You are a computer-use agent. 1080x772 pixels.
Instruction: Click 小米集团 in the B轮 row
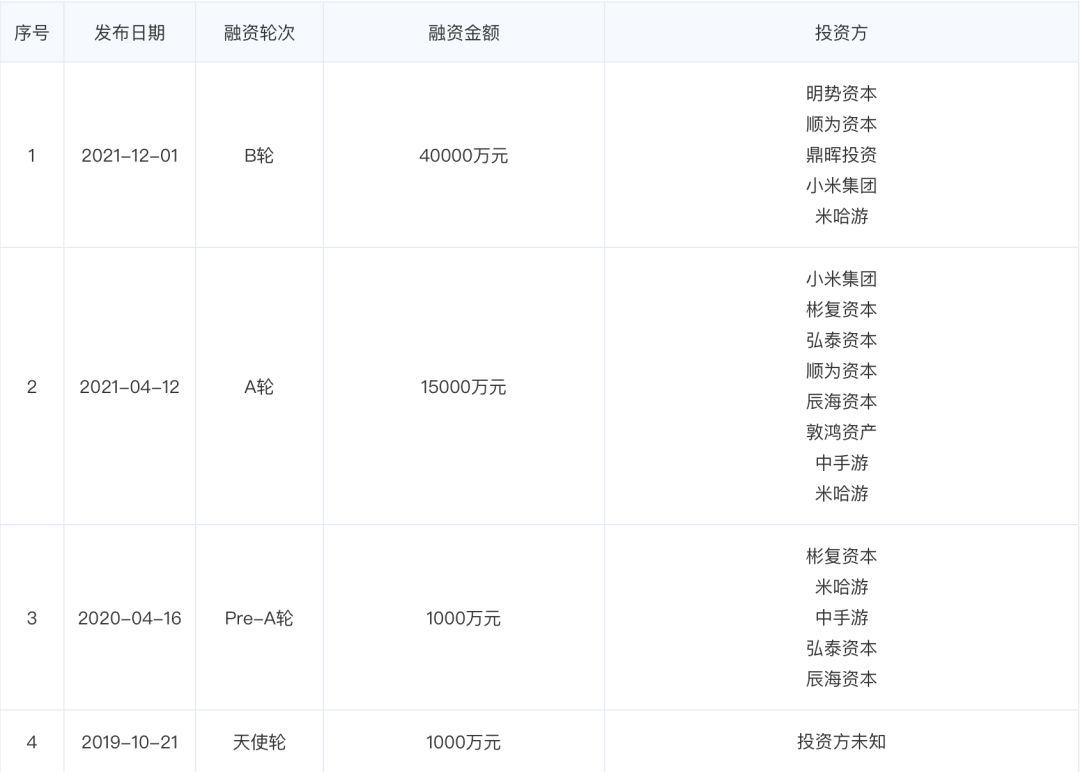pos(841,186)
